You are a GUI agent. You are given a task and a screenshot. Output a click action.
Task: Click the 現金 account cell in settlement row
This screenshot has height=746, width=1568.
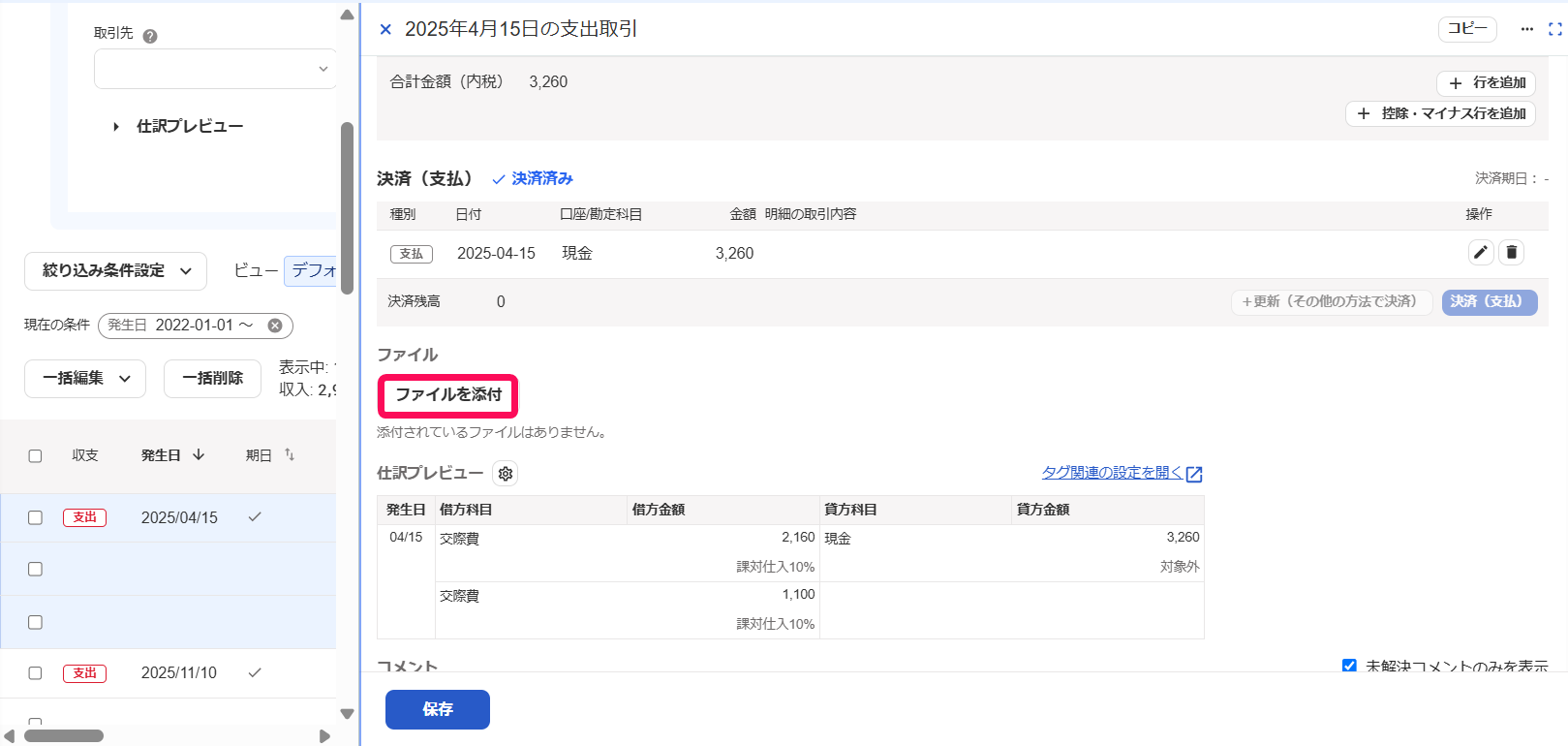(x=577, y=253)
